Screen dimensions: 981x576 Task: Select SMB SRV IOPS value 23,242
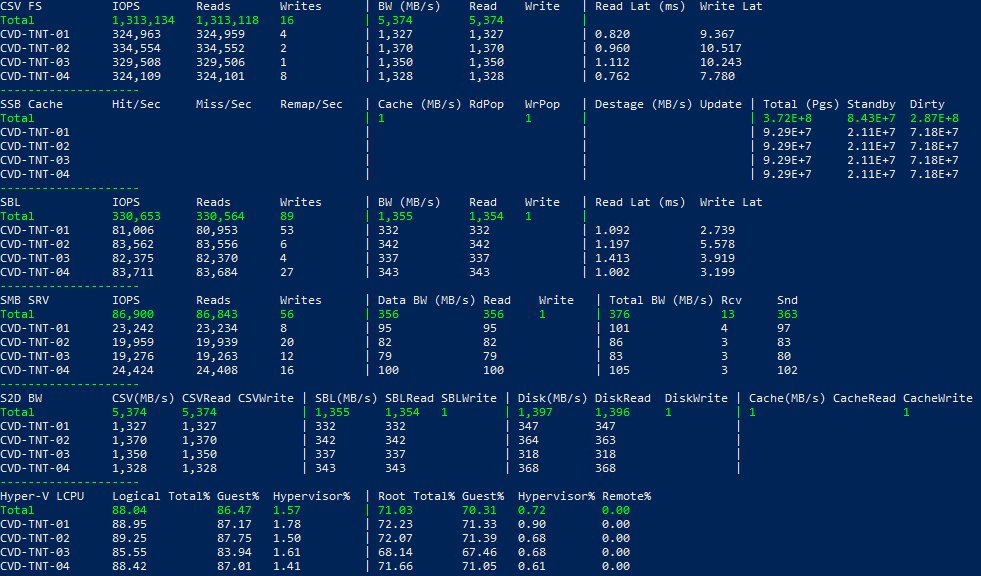point(133,328)
